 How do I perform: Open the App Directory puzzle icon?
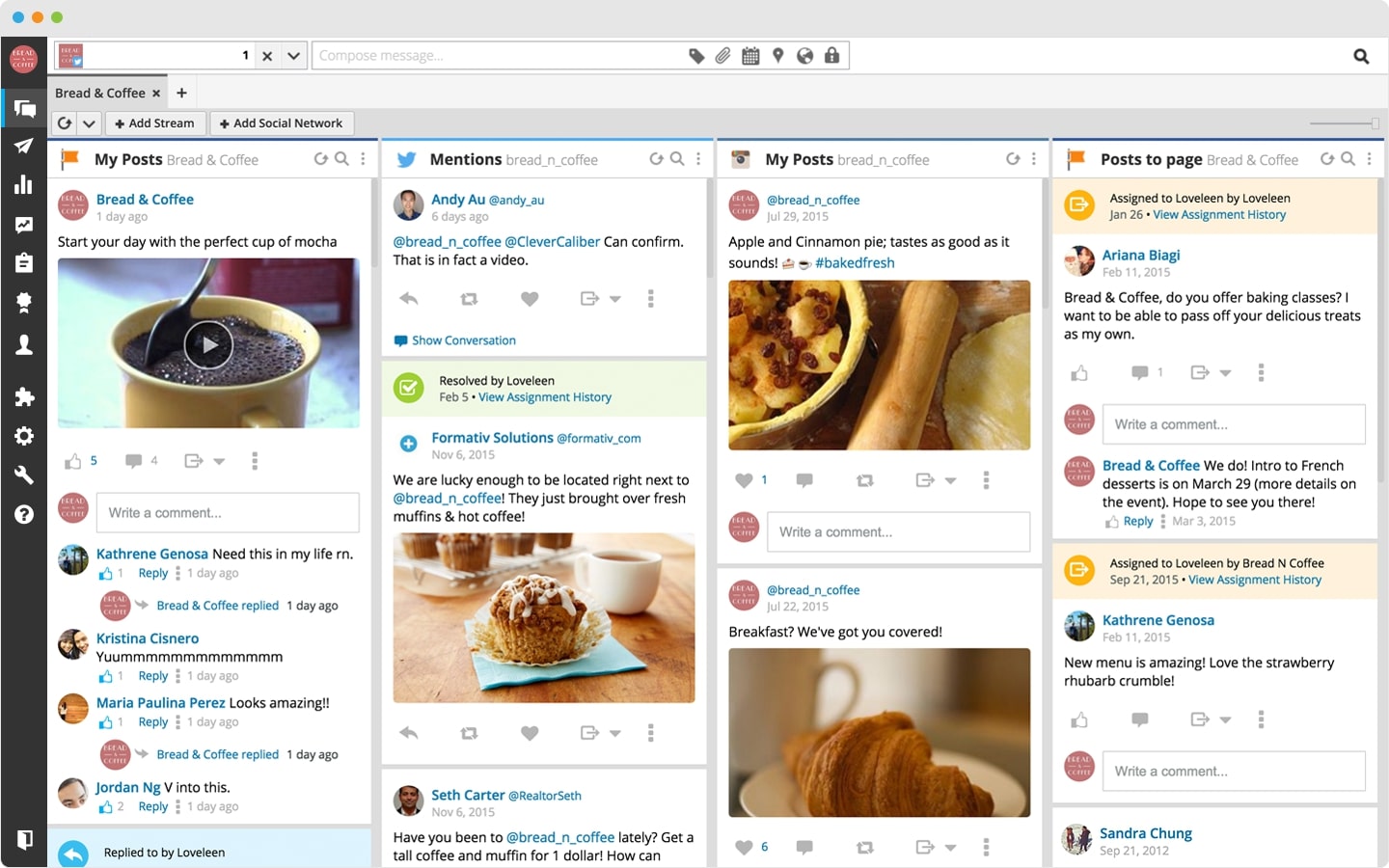(24, 397)
